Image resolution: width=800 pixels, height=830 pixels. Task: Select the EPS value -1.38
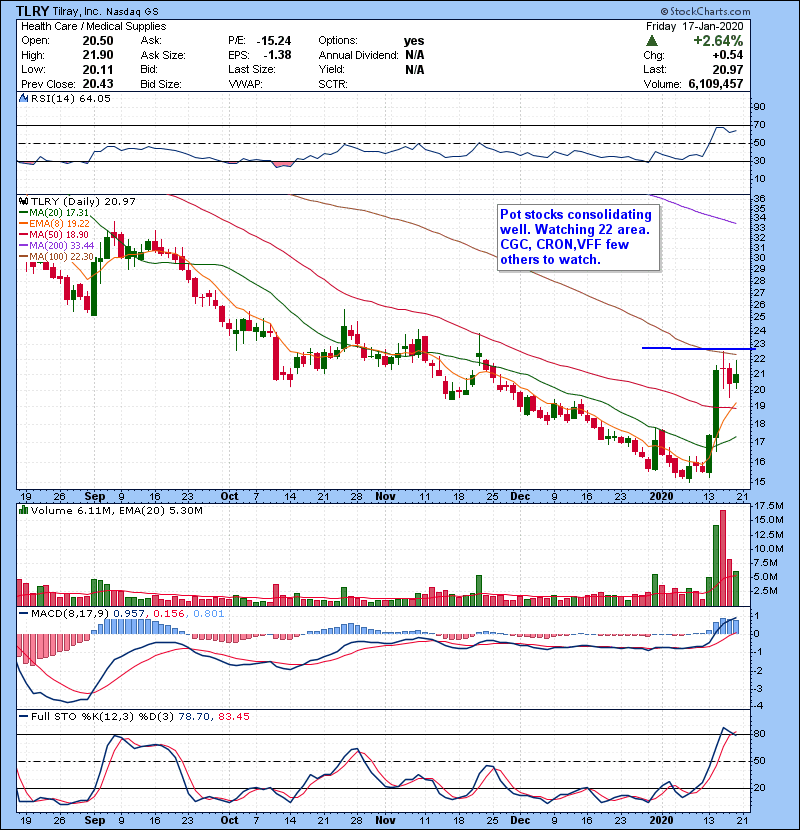click(277, 55)
